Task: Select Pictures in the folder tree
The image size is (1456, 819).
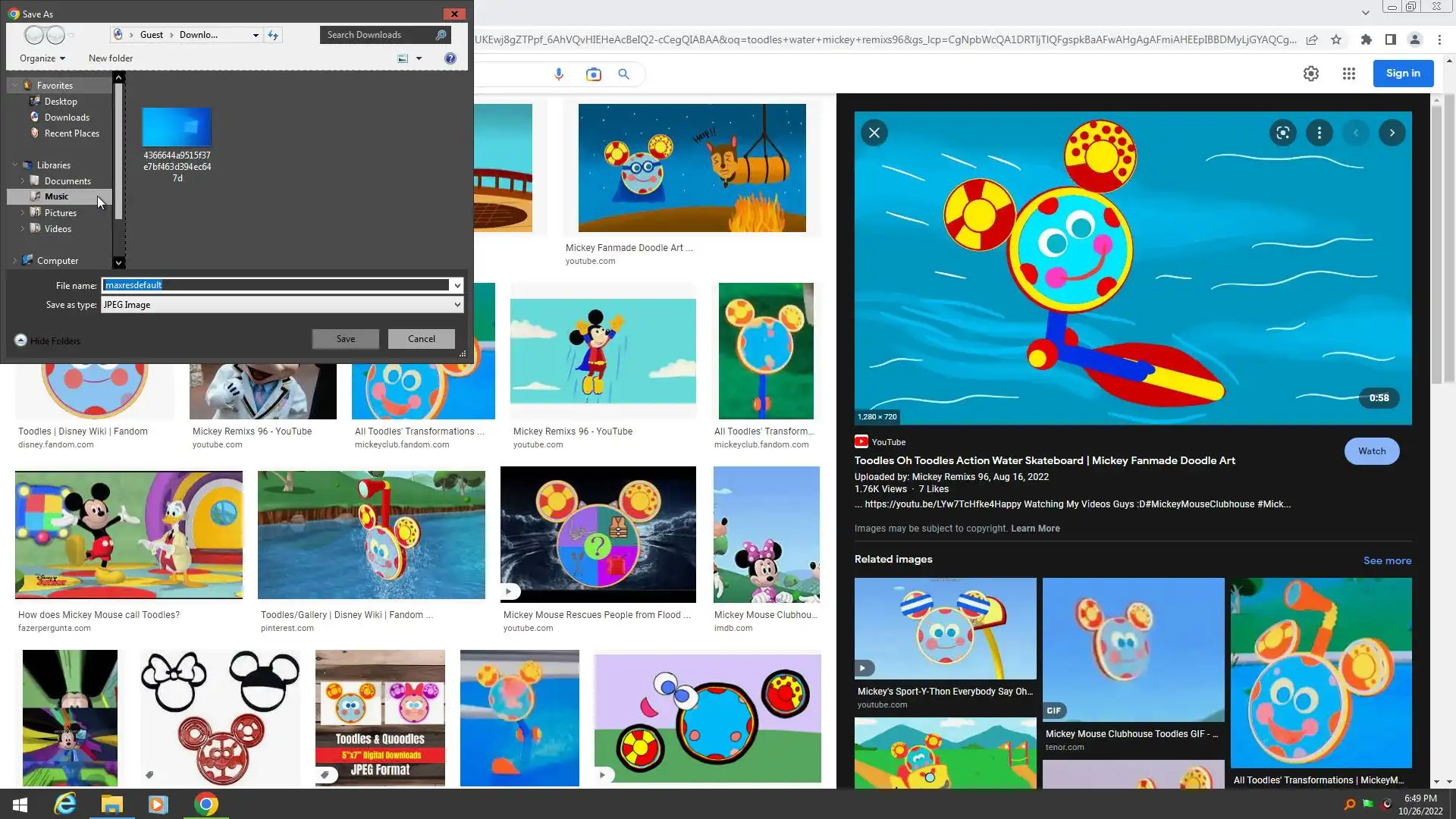Action: click(x=60, y=213)
